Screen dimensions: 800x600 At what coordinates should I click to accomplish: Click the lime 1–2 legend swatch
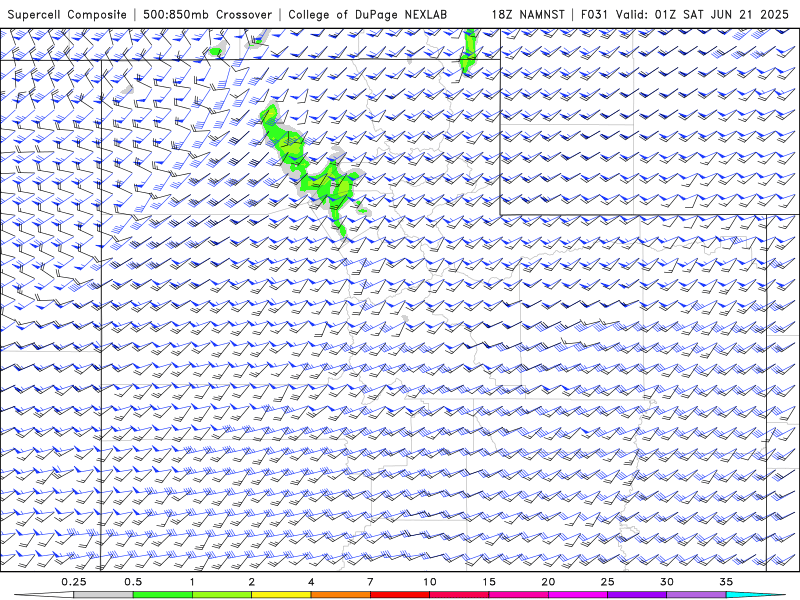221,595
